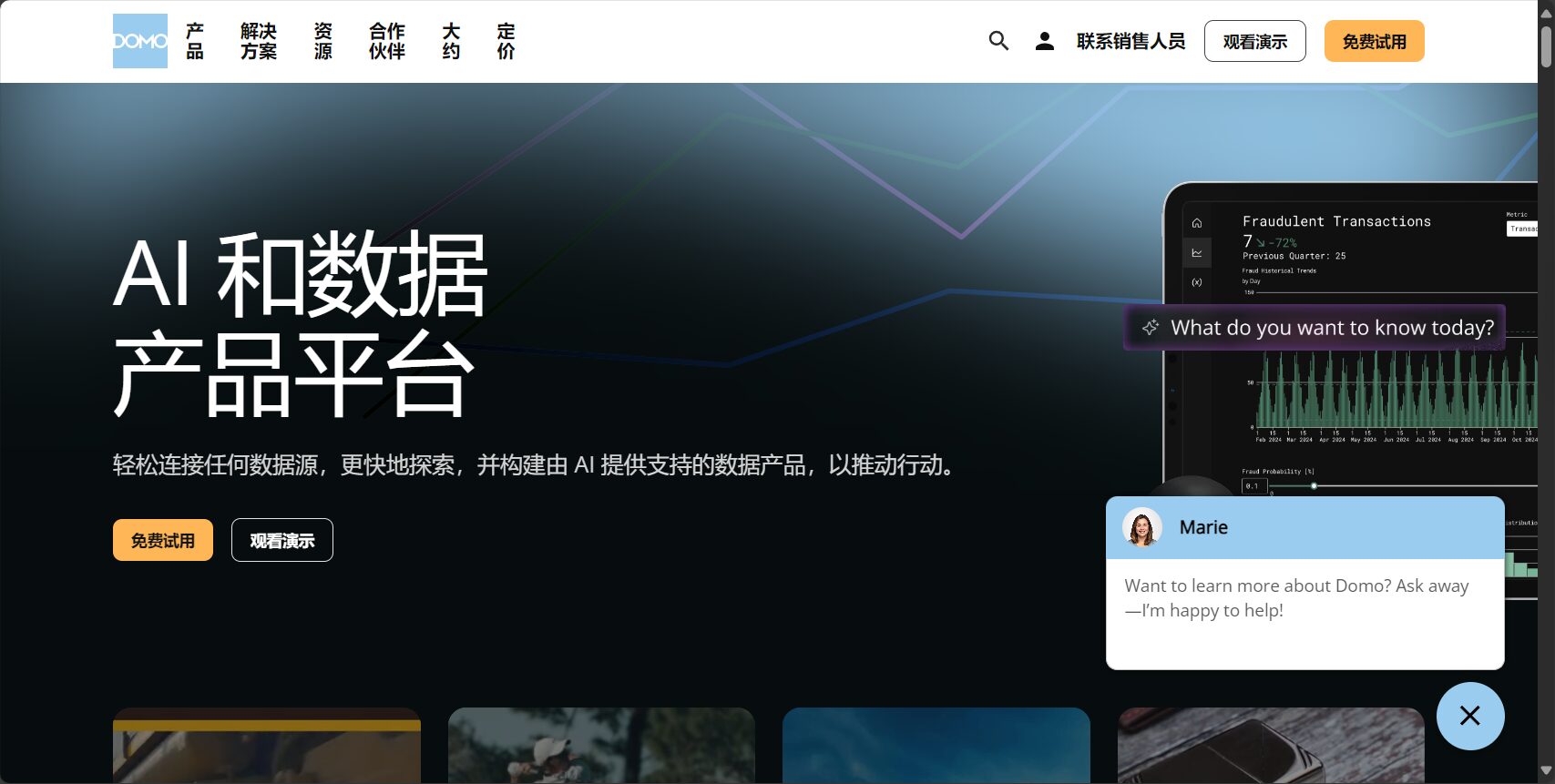Click the home icon in the dashboard mockup
Image resolution: width=1555 pixels, height=784 pixels.
(x=1197, y=223)
